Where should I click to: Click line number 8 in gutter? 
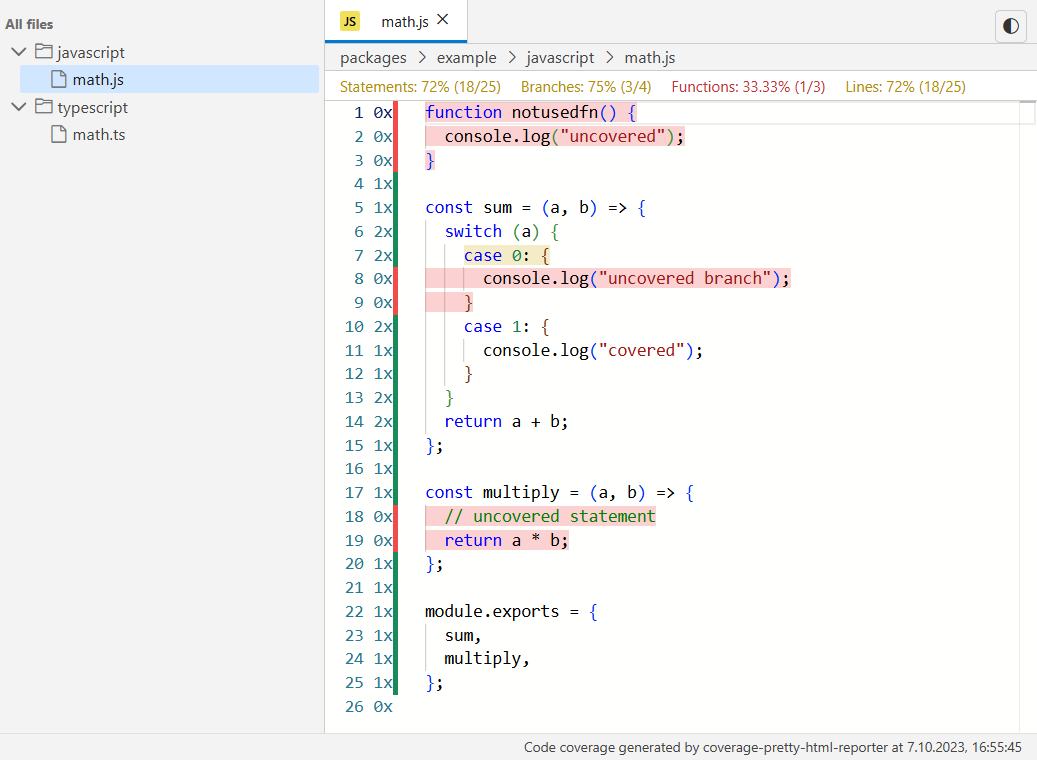358,278
